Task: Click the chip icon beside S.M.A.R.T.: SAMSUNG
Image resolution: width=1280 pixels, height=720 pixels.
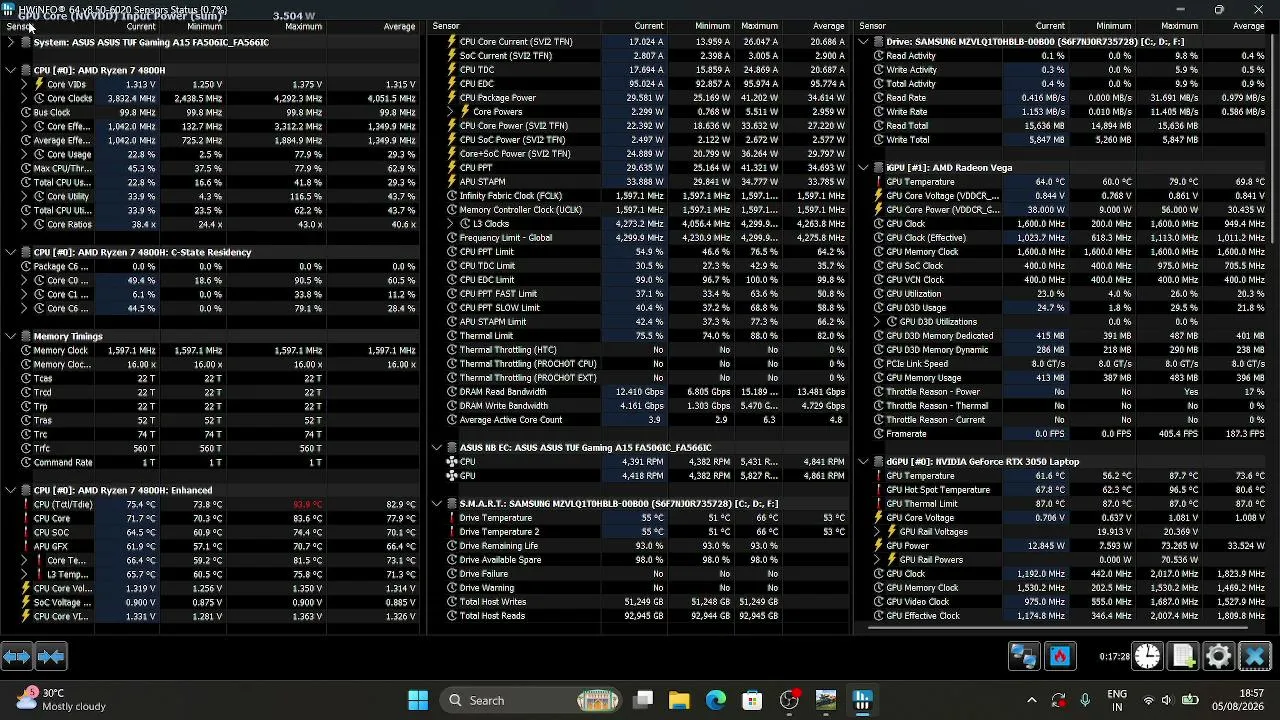Action: coord(451,504)
